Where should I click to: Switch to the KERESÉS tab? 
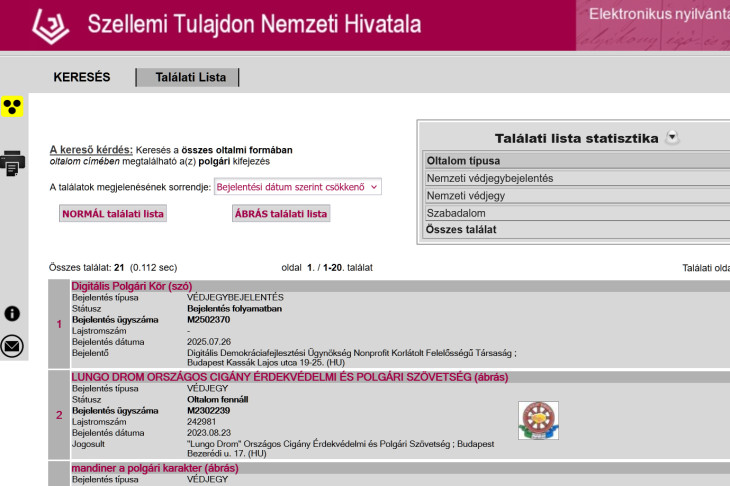click(82, 77)
